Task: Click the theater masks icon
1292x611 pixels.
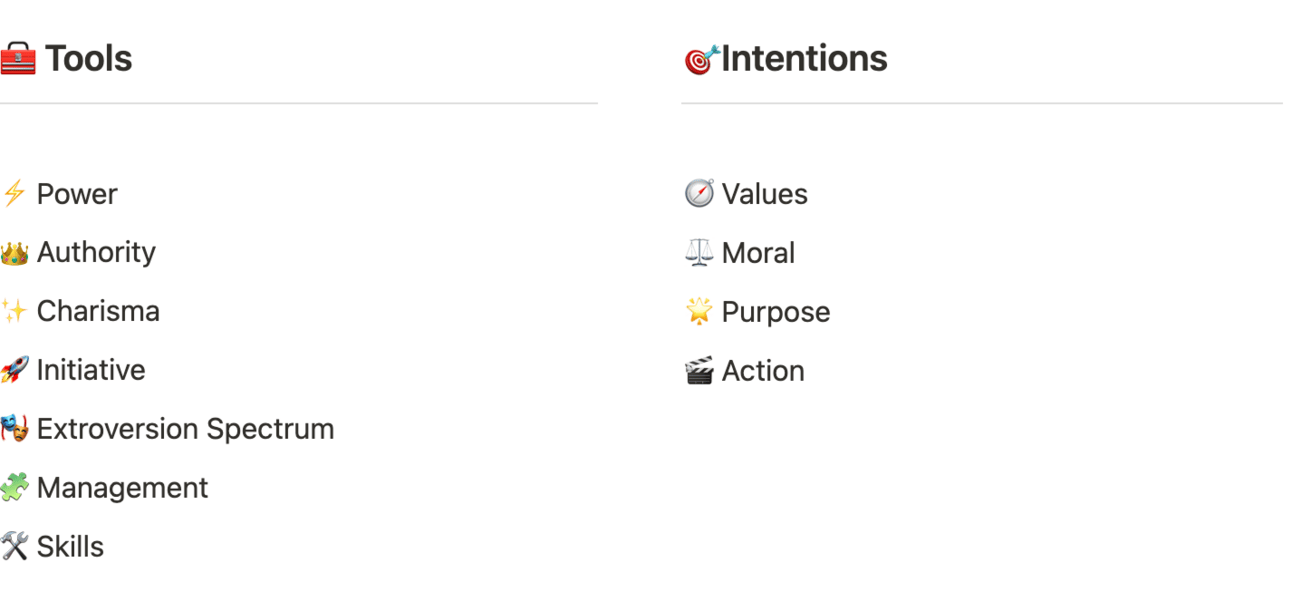Action: tap(14, 429)
